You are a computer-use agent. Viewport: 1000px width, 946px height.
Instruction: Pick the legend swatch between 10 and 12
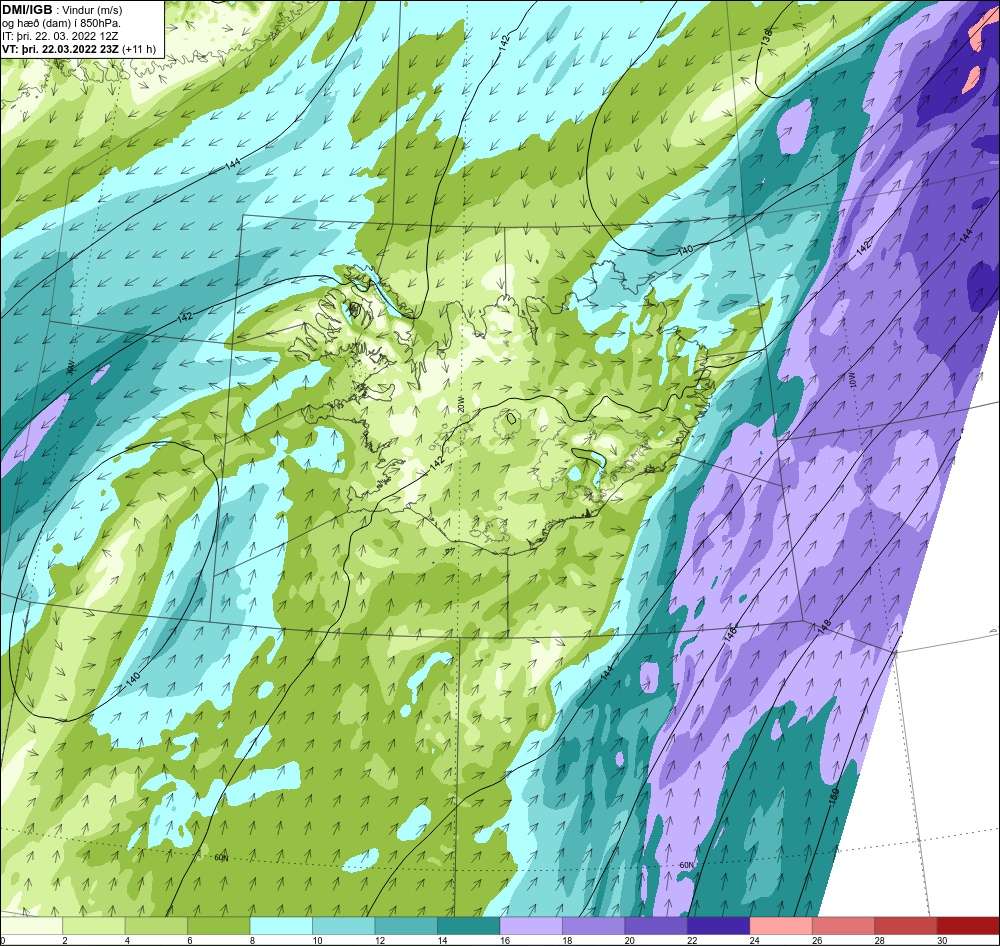click(344, 926)
